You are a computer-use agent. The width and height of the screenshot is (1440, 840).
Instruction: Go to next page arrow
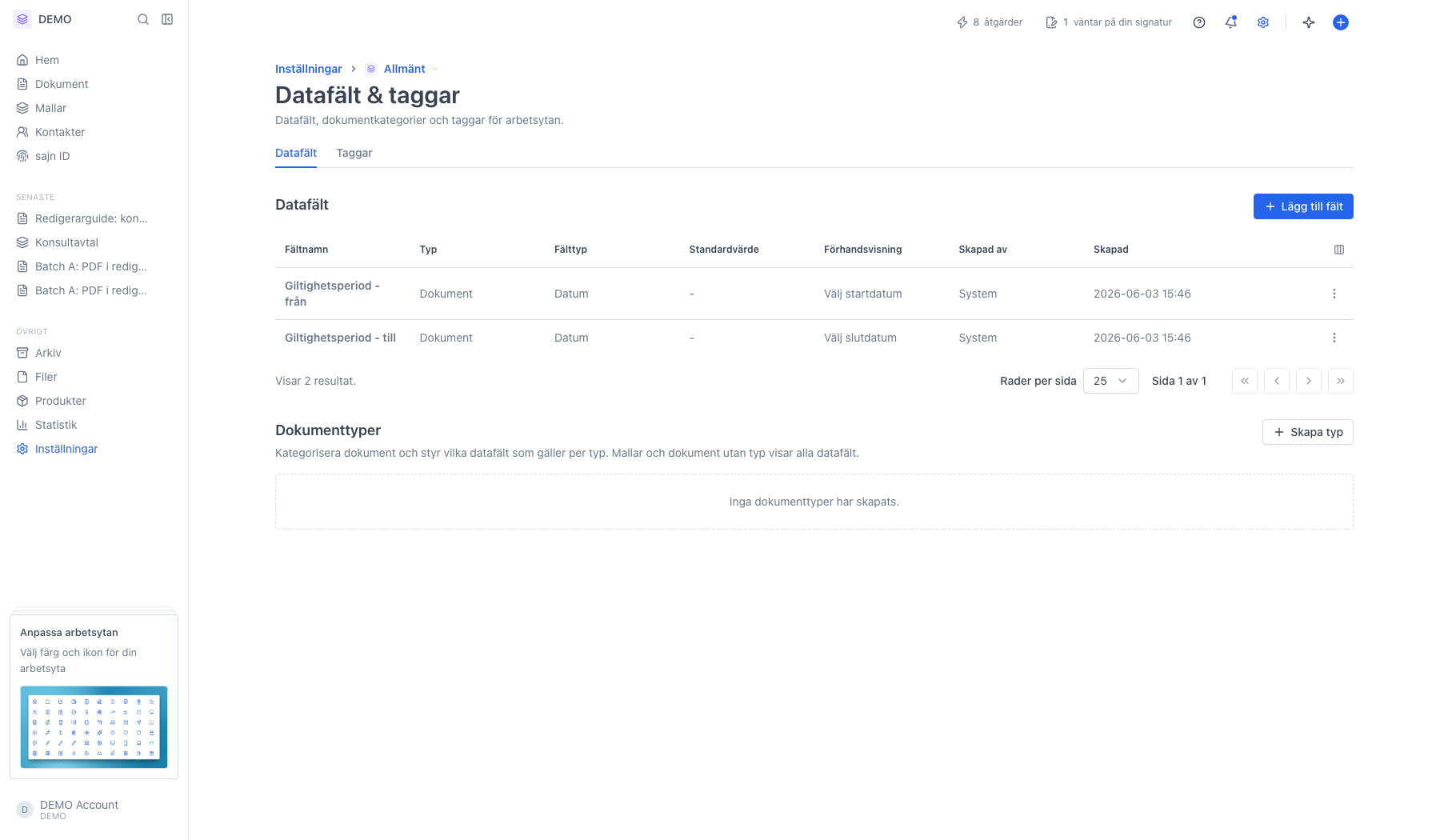click(1309, 381)
